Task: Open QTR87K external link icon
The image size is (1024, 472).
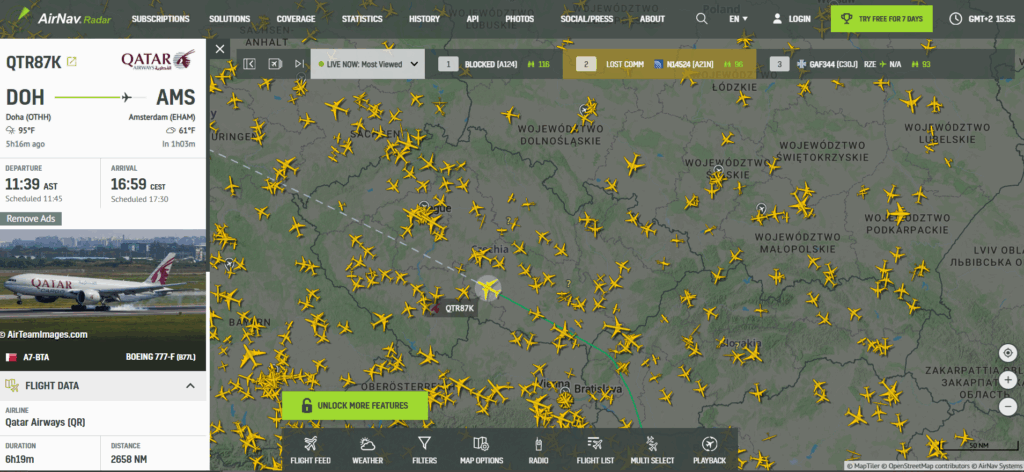Action: [72, 61]
